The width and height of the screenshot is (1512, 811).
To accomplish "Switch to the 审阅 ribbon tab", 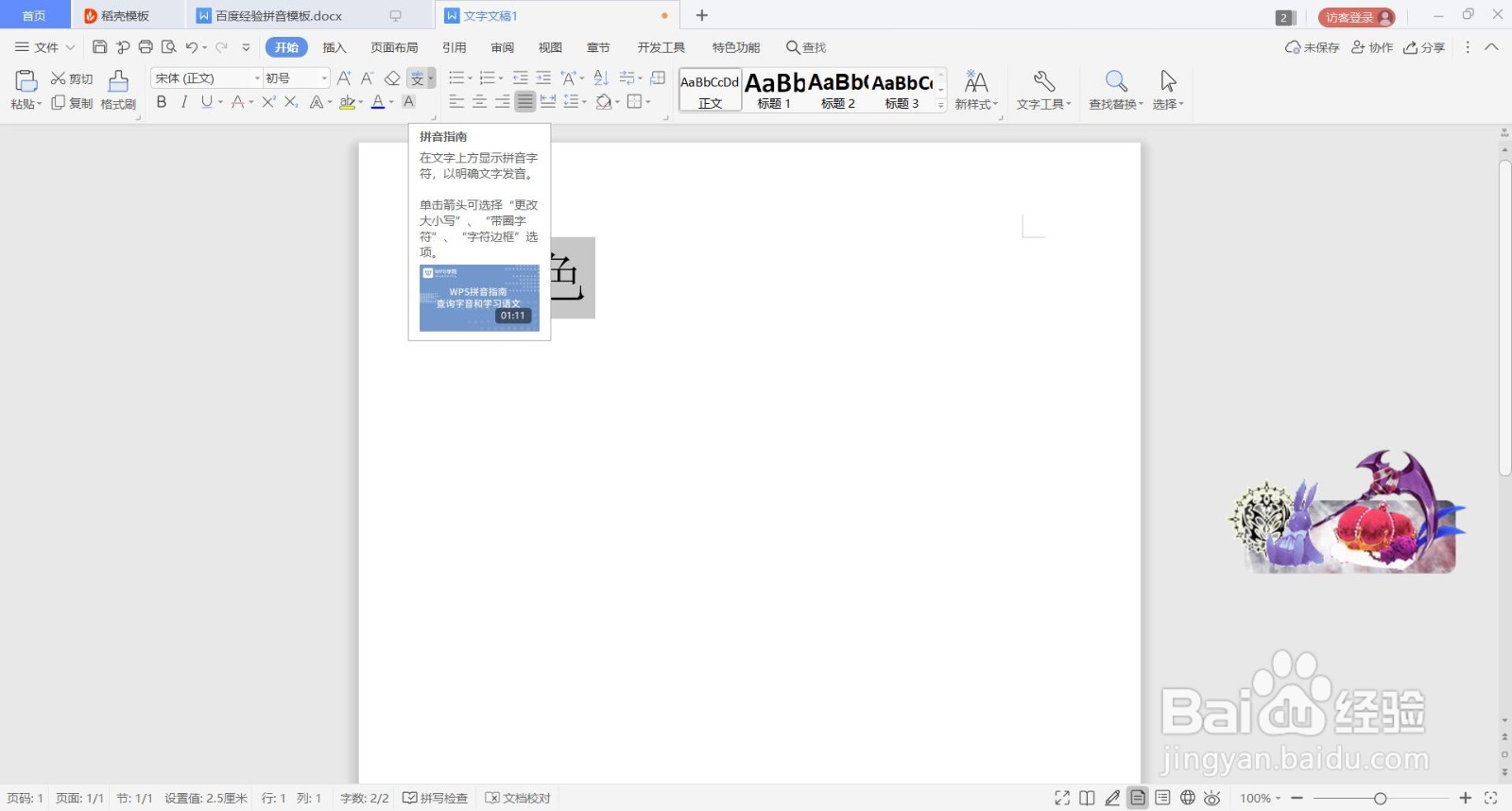I will point(503,47).
